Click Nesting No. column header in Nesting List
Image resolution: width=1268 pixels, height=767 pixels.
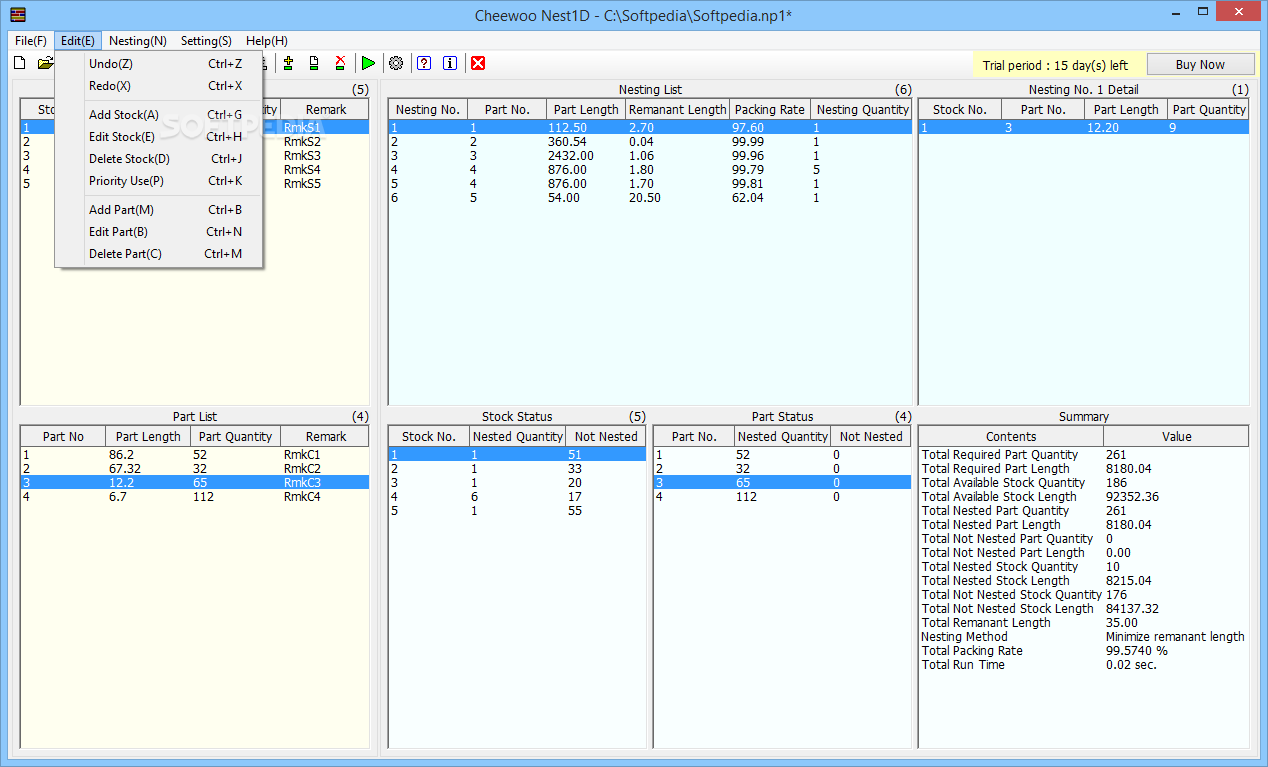pos(428,110)
